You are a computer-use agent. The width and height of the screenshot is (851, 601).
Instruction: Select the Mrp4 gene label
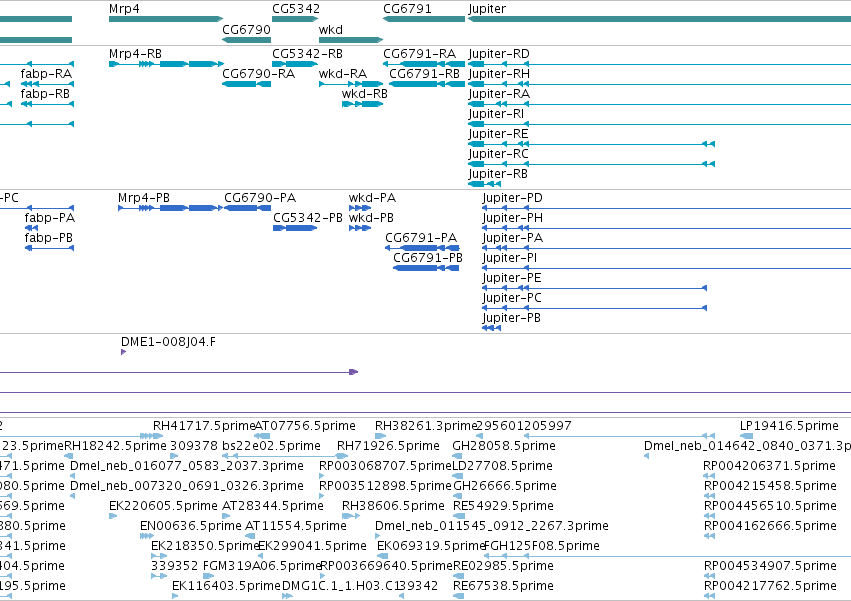124,9
